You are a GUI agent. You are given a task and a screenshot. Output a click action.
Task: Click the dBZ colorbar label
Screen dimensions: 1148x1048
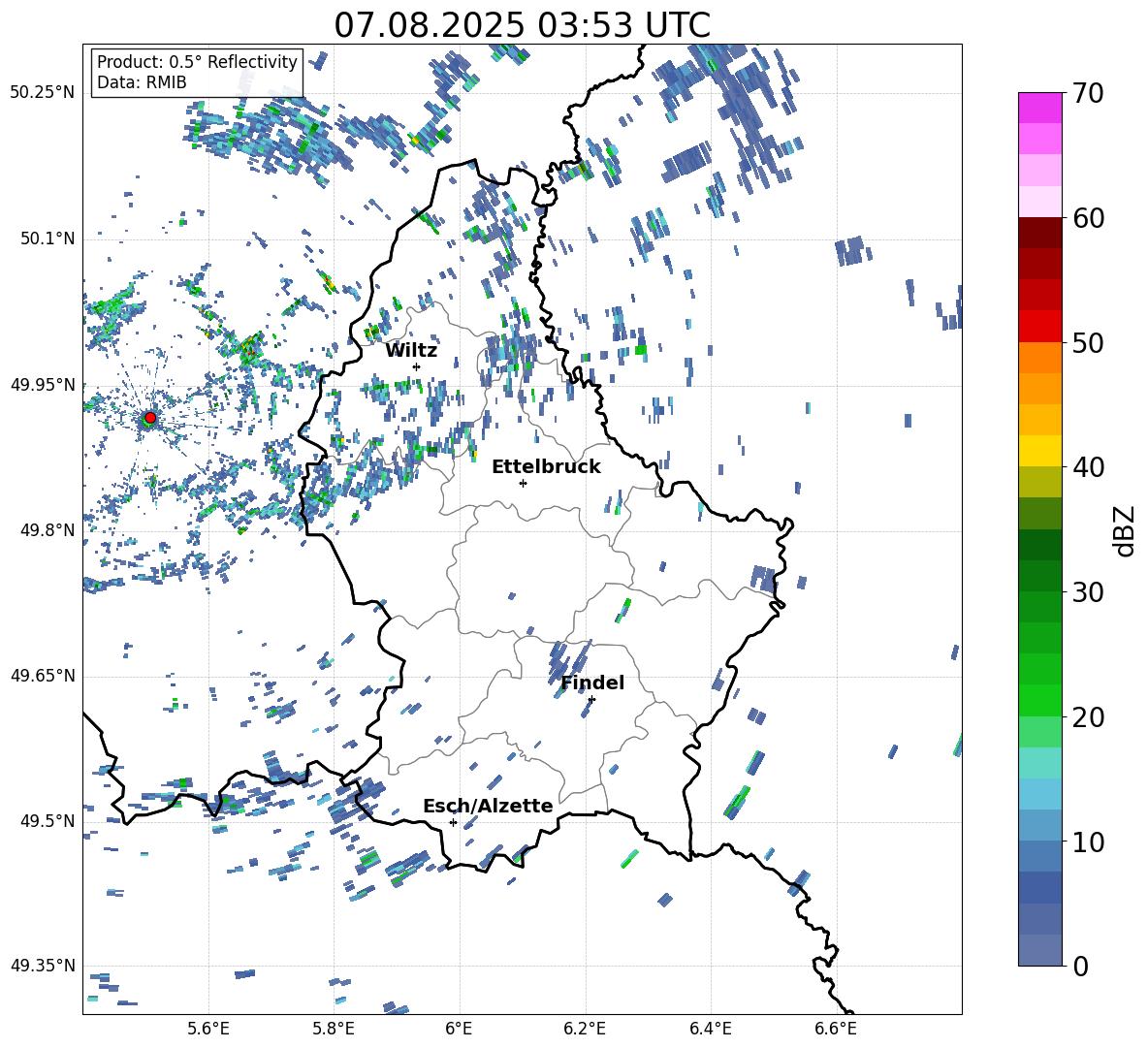(x=1126, y=530)
